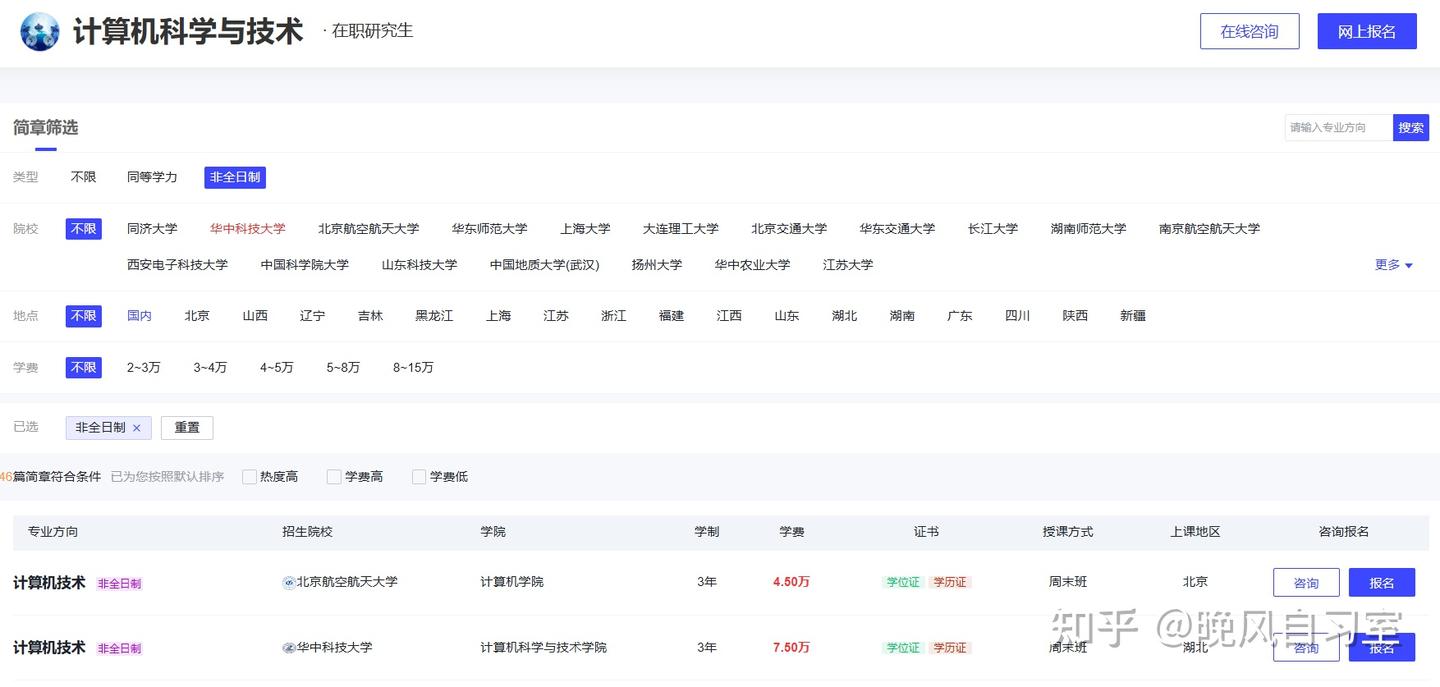Filter by school 南京航空航天大学

tap(1210, 229)
